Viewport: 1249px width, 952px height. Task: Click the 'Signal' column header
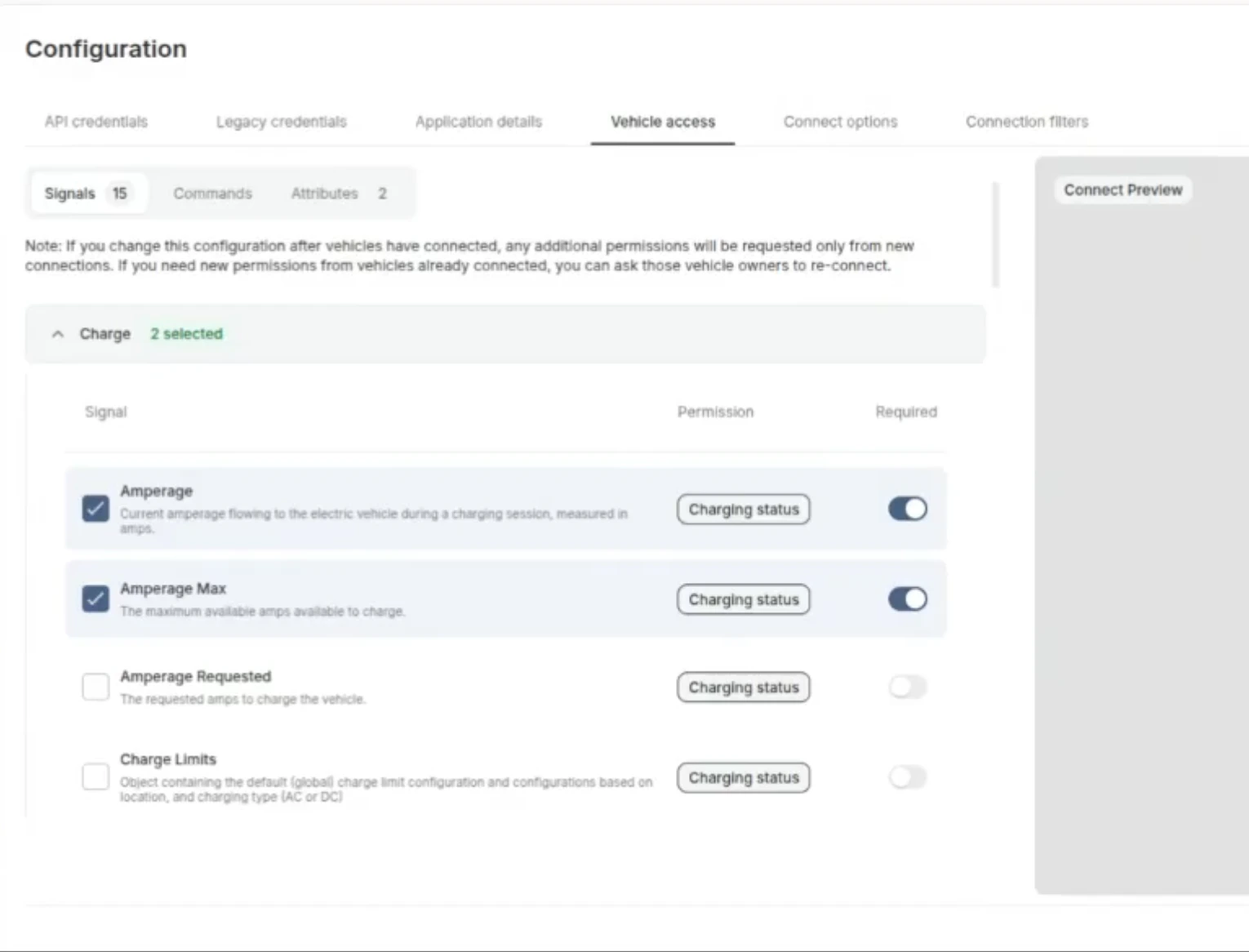coord(105,411)
